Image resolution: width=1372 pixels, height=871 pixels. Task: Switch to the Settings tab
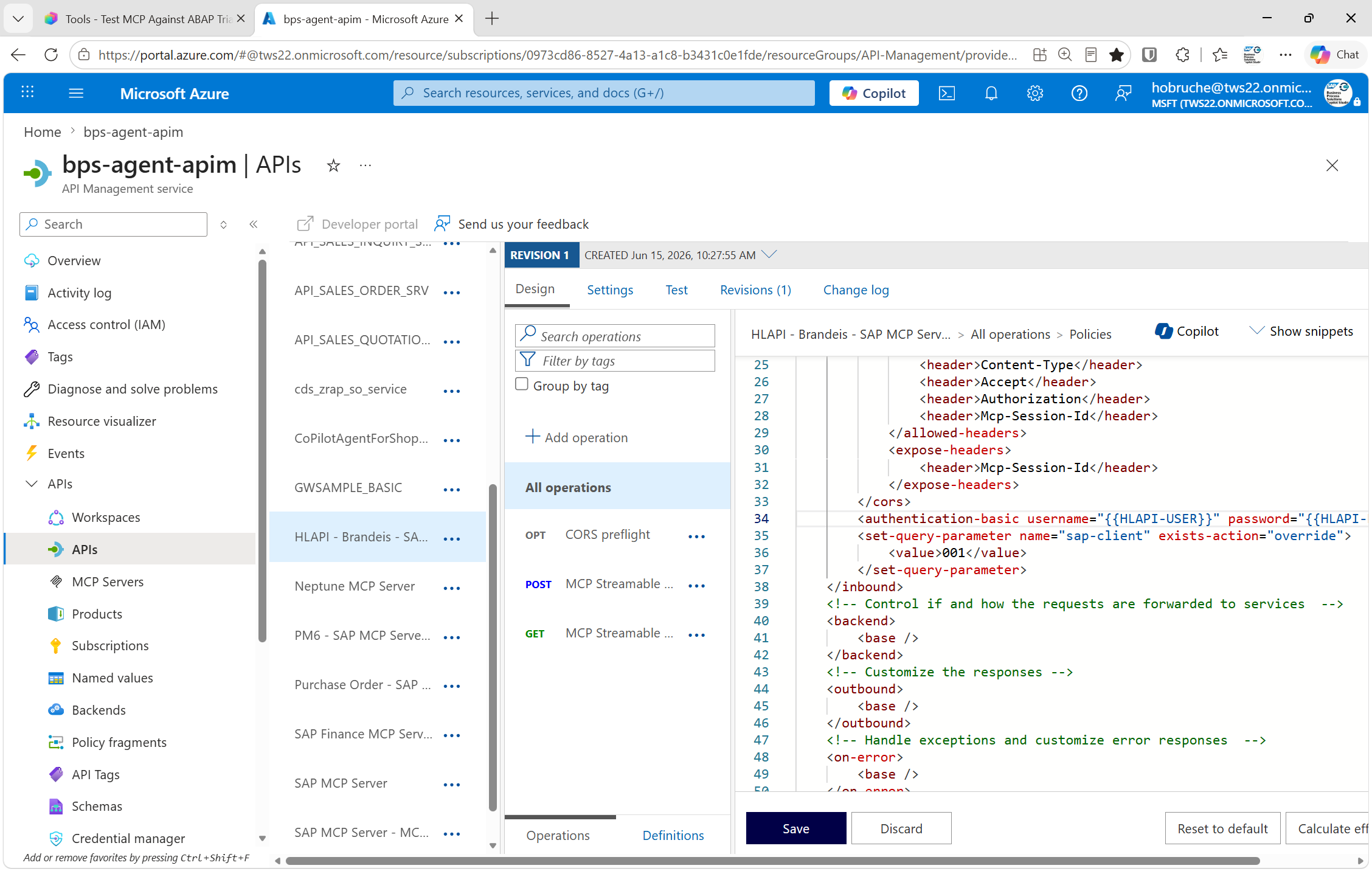610,290
